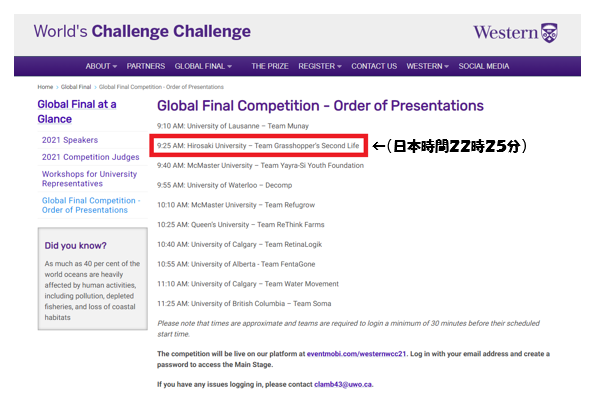
Task: Expand the ABOUT dropdown menu
Action: coord(101,66)
